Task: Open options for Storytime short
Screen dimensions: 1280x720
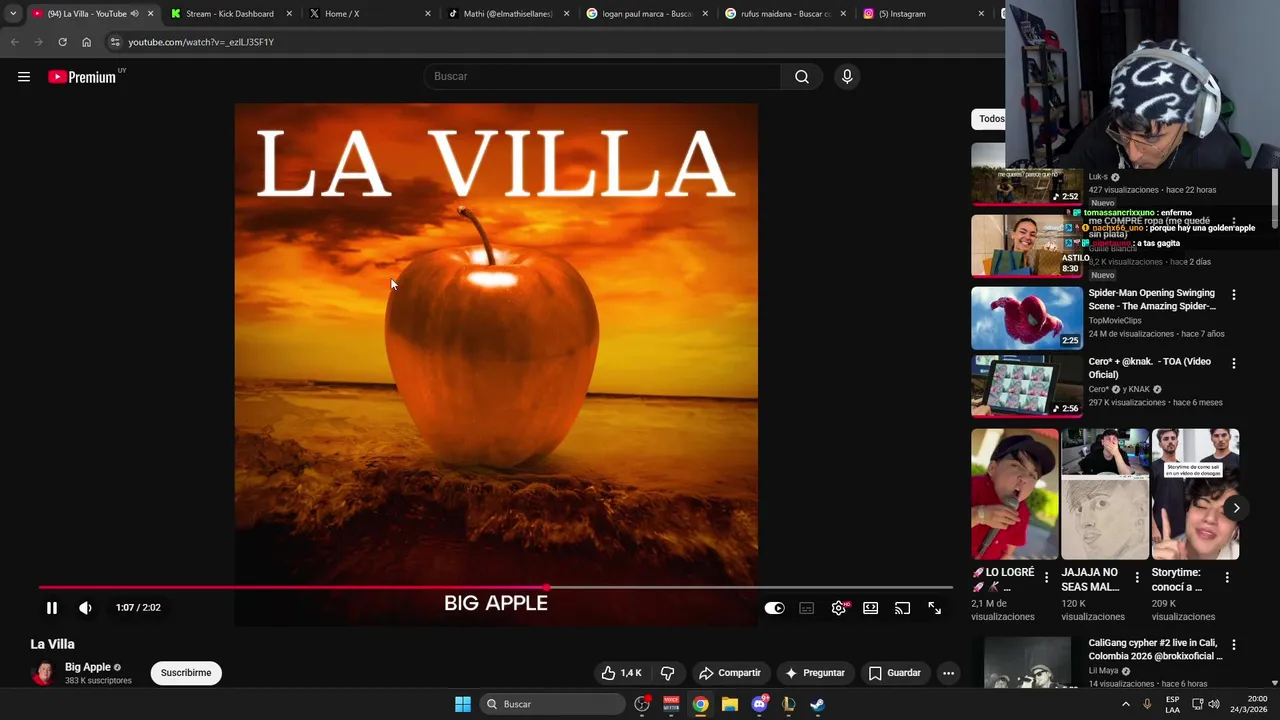Action: [x=1228, y=578]
